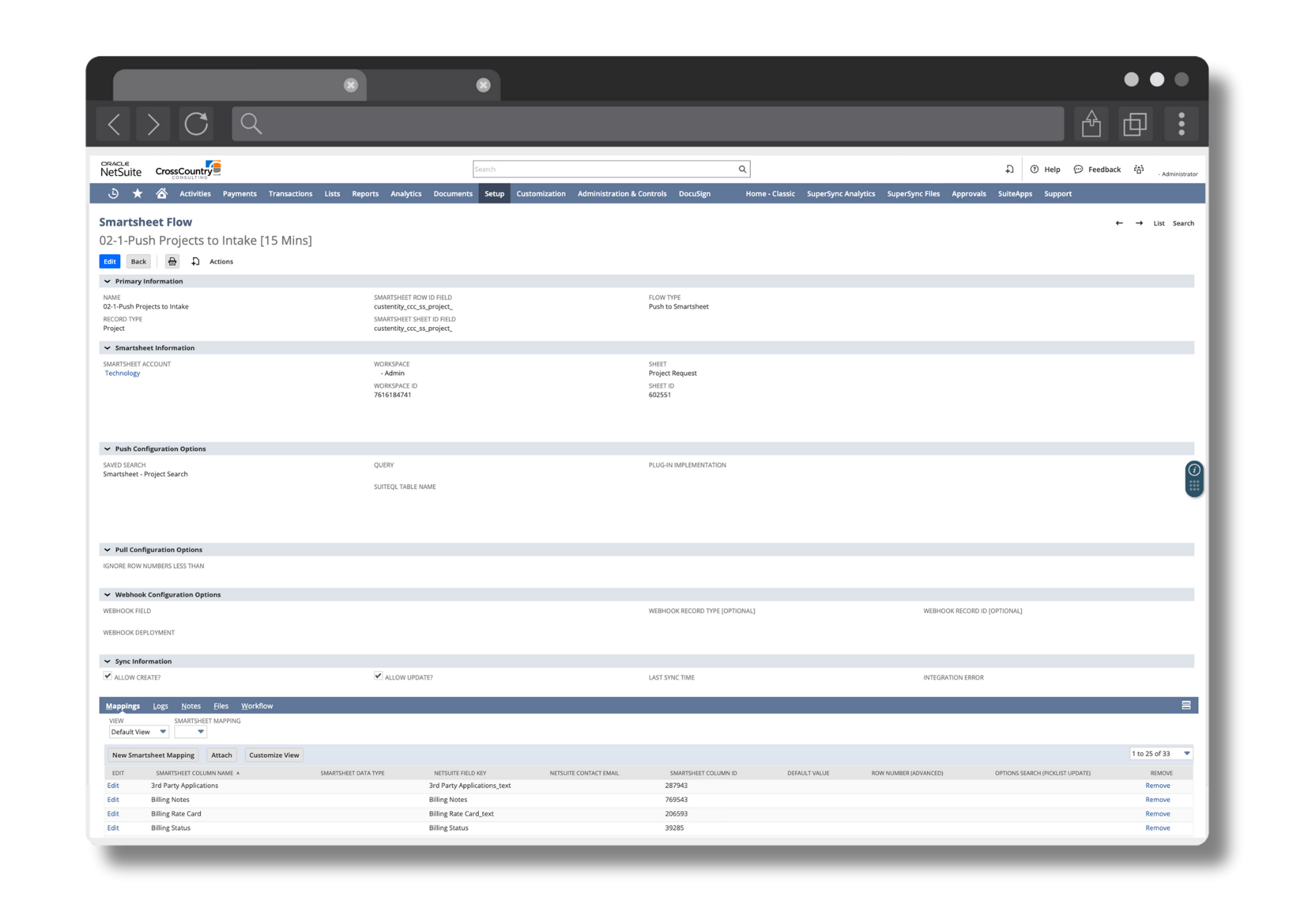Open the Default View dropdown

coord(138,732)
